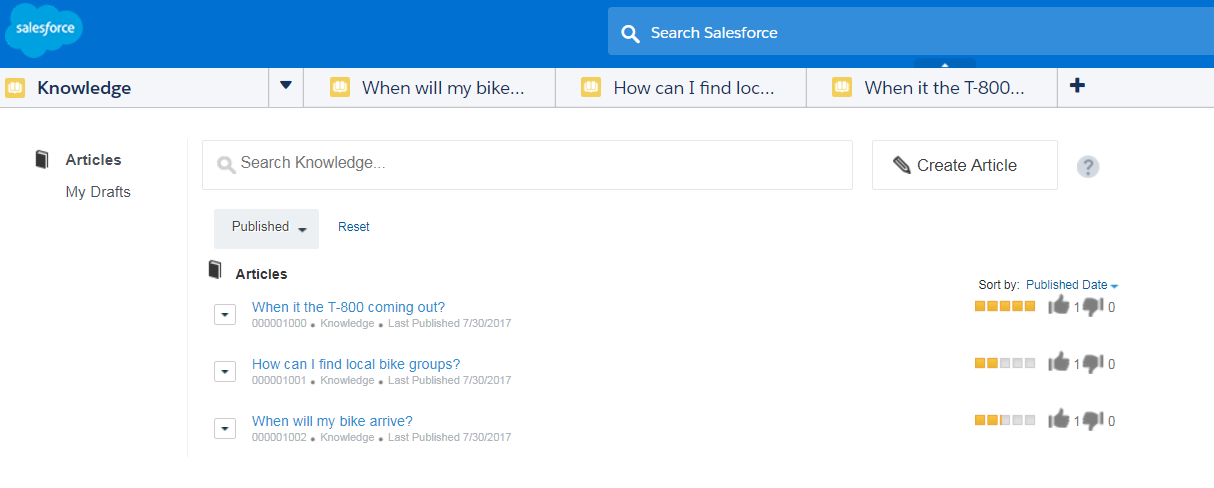
Task: Focus the Search Knowledge field
Action: point(527,165)
